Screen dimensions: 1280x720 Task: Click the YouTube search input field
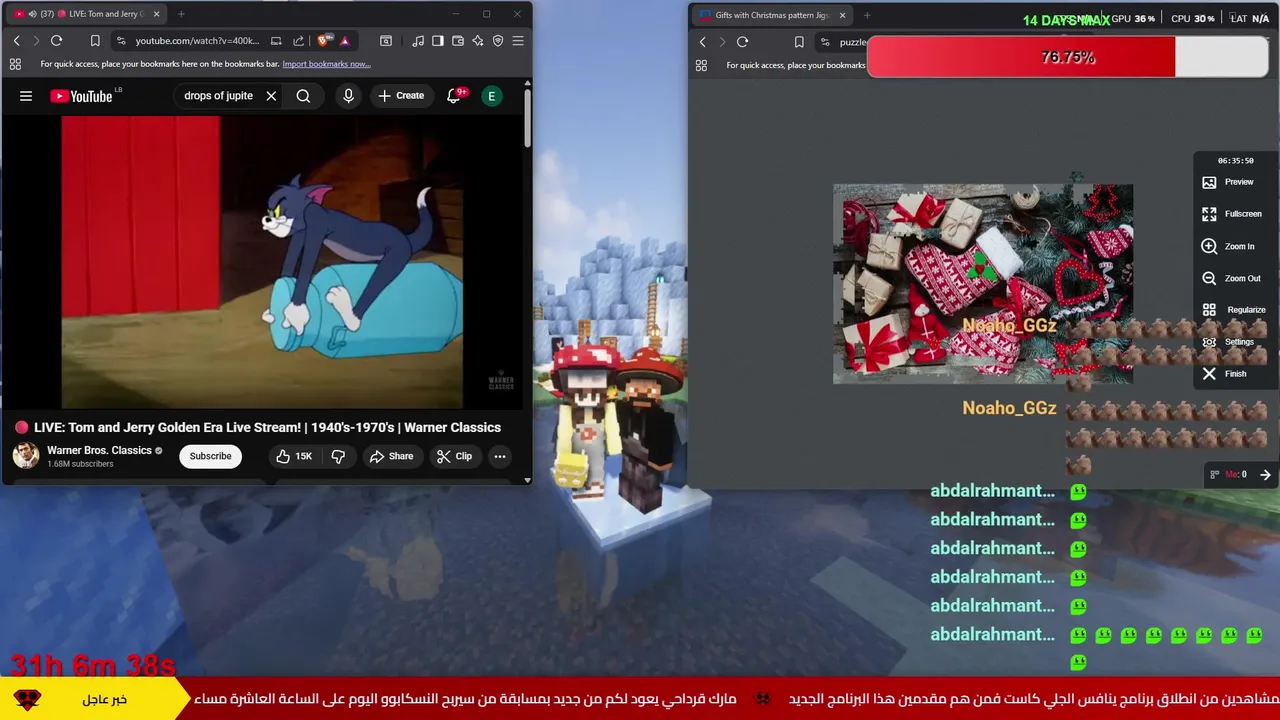tap(218, 96)
